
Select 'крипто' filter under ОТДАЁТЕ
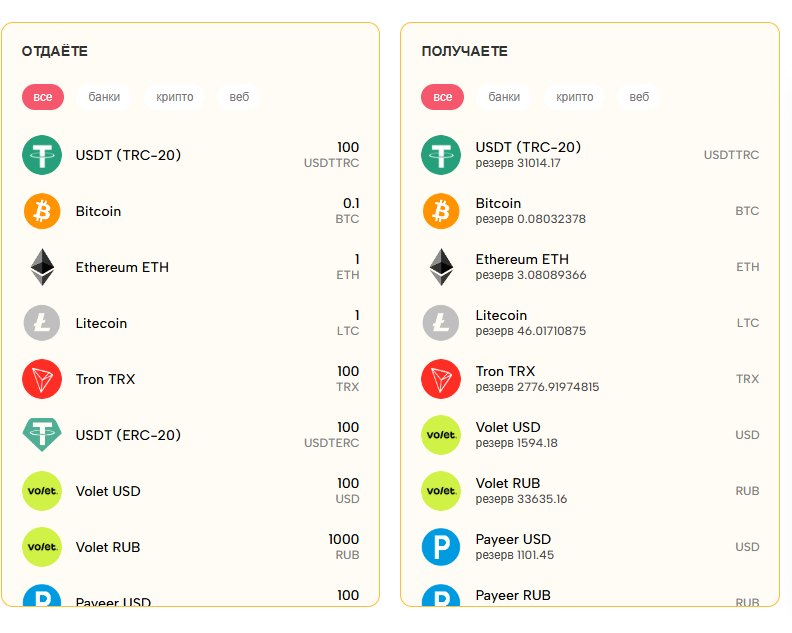pos(175,97)
